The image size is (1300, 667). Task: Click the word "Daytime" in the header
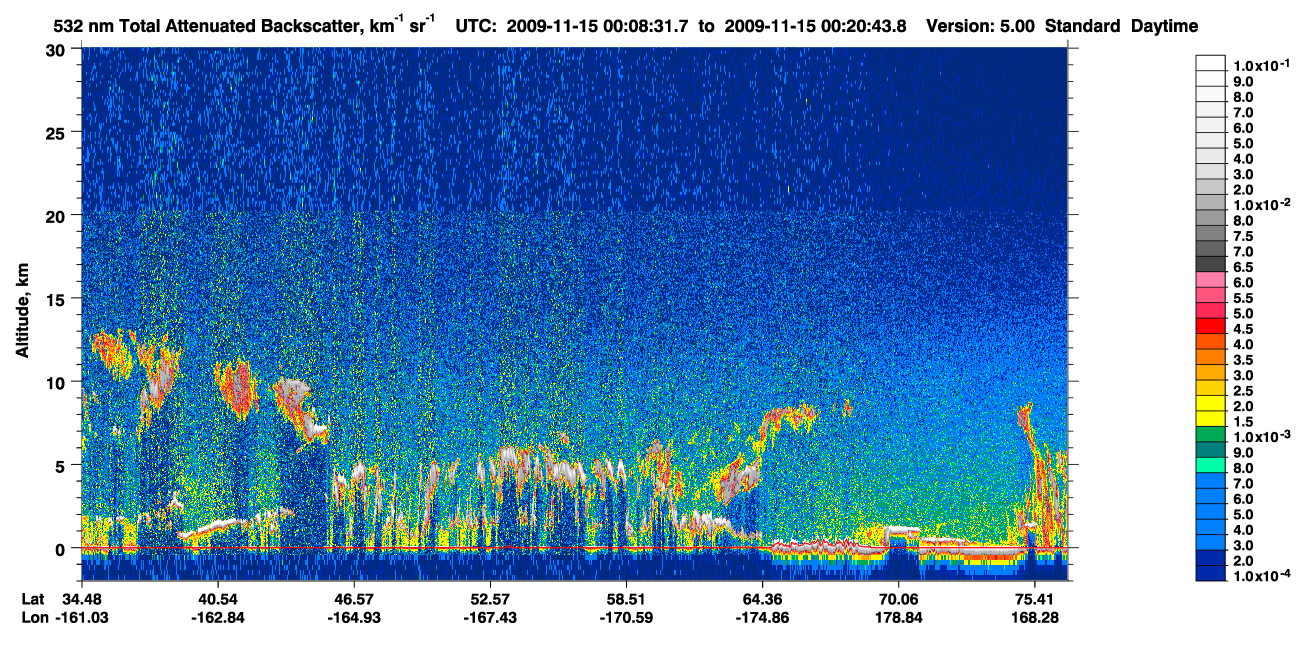pyautogui.click(x=1165, y=26)
